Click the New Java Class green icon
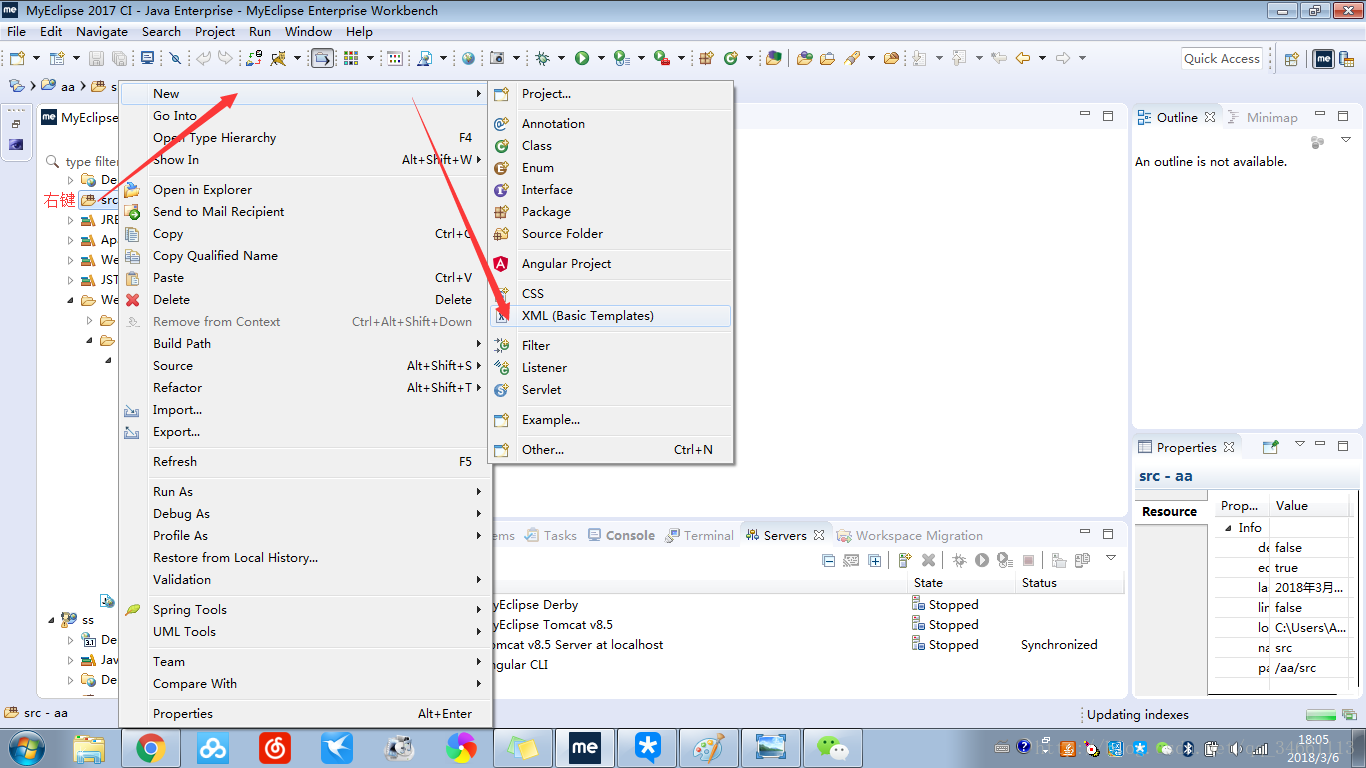The height and width of the screenshot is (768, 1366). point(731,58)
